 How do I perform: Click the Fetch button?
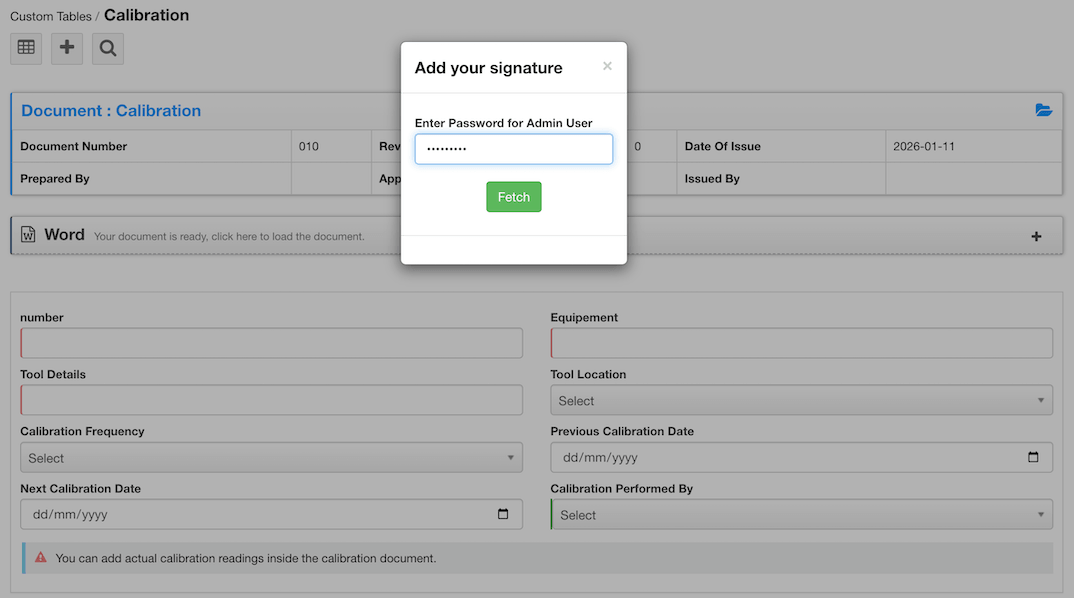tap(514, 197)
